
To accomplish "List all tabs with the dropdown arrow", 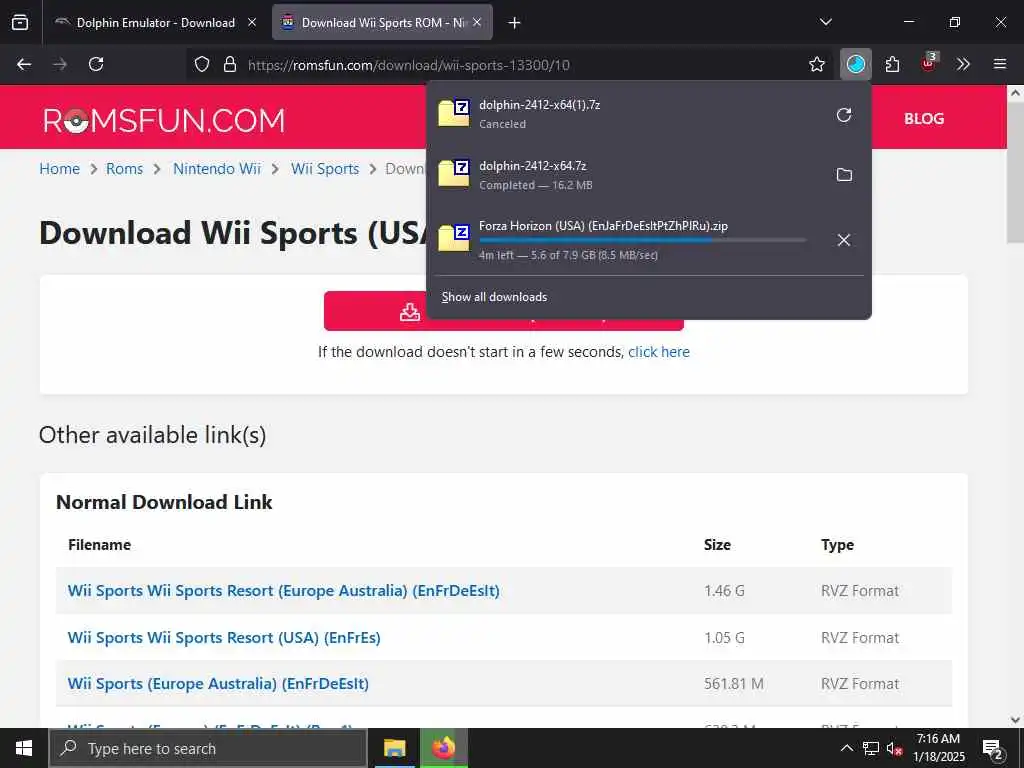I will pos(825,22).
